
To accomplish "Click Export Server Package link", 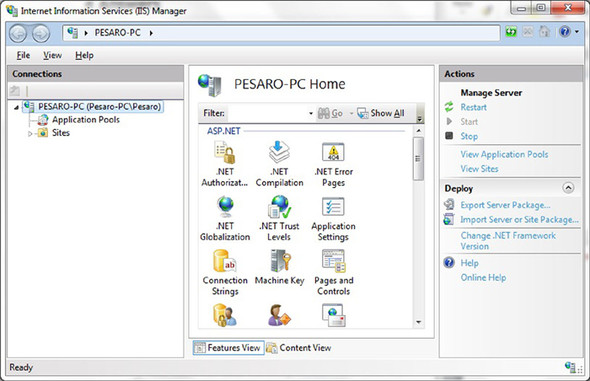I will pyautogui.click(x=505, y=205).
